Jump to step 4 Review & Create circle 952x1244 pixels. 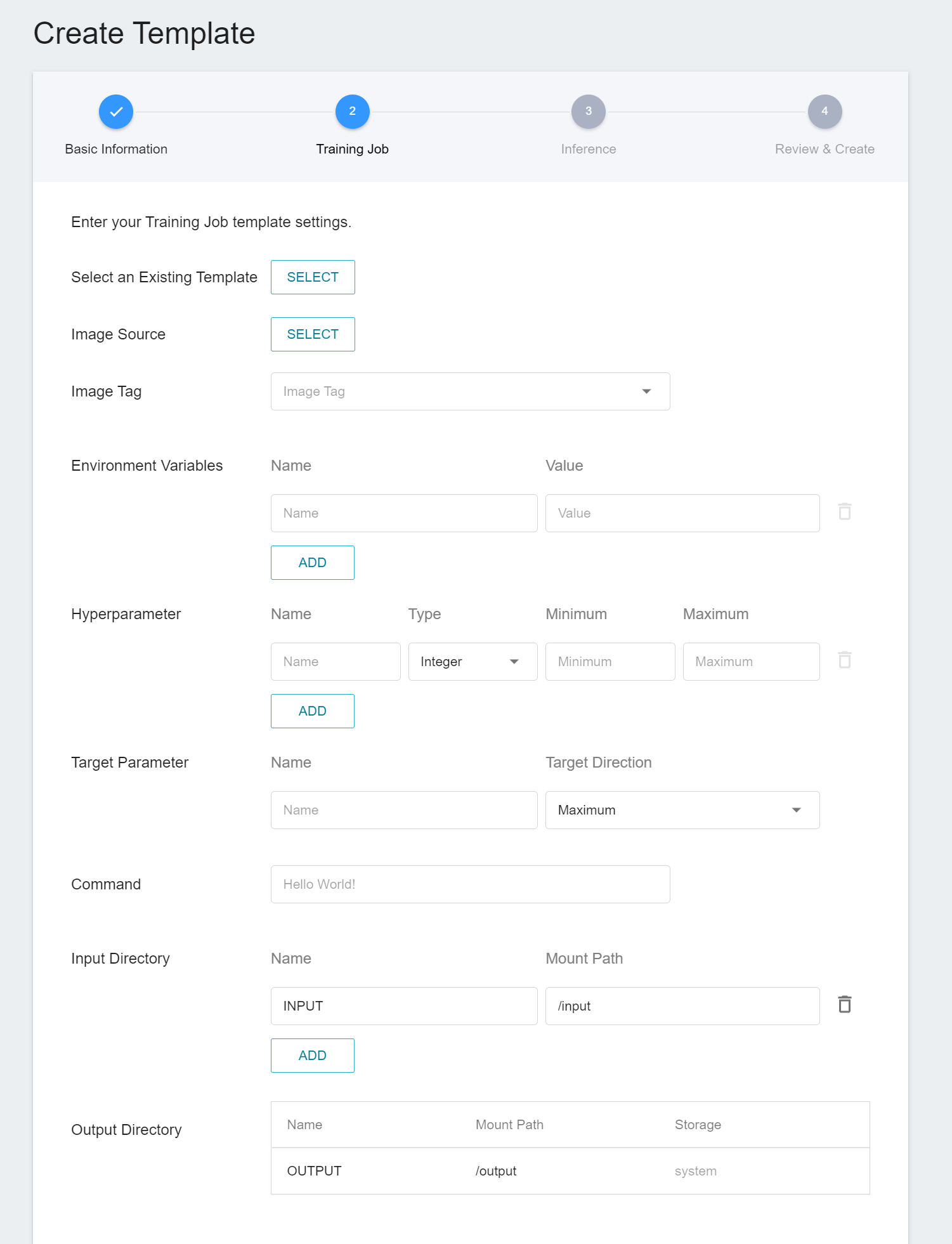pyautogui.click(x=825, y=112)
